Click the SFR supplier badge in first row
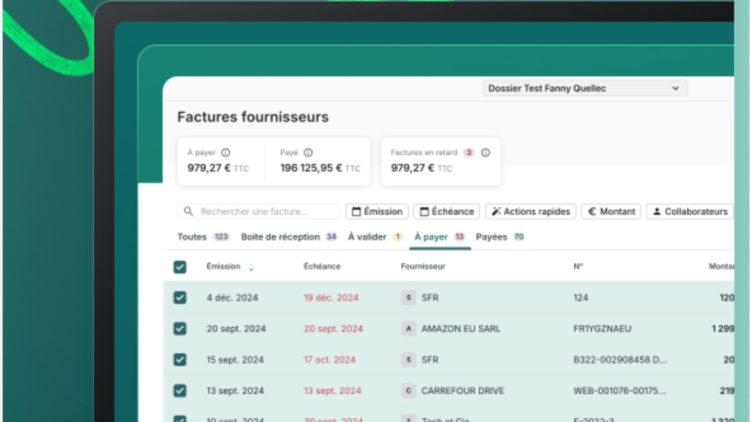The image size is (750, 422). coord(408,297)
